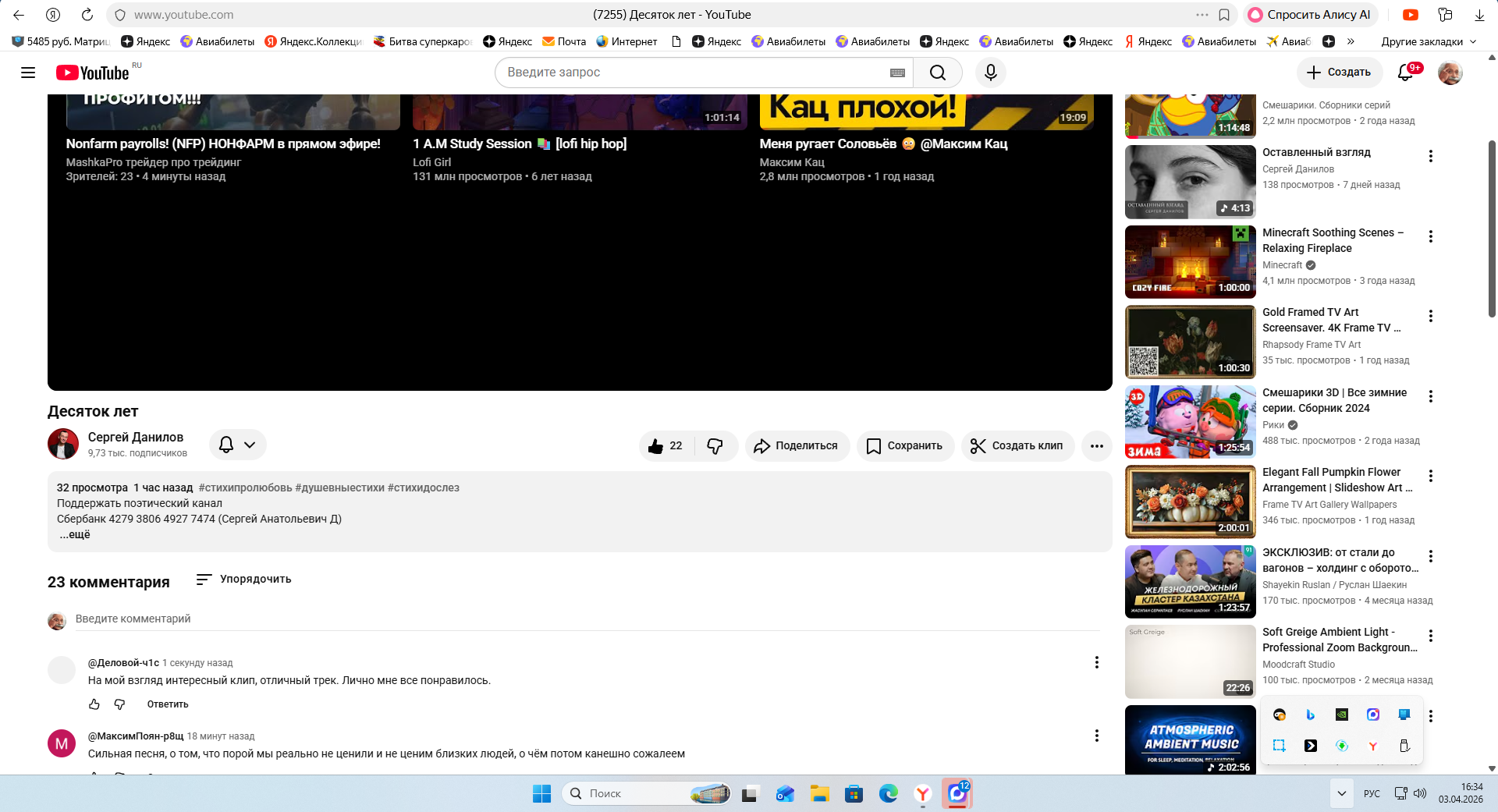Click the voice search microphone icon
The height and width of the screenshot is (812, 1498).
(x=990, y=73)
